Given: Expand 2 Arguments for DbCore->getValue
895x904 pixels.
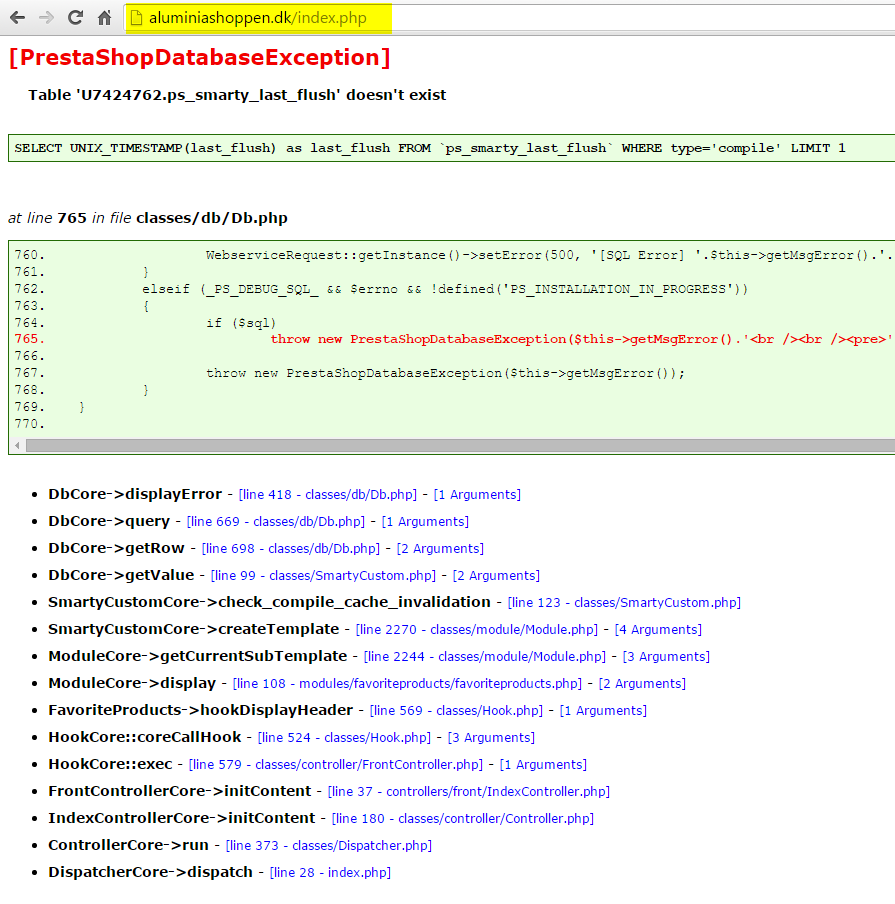Looking at the screenshot, I should 496,576.
